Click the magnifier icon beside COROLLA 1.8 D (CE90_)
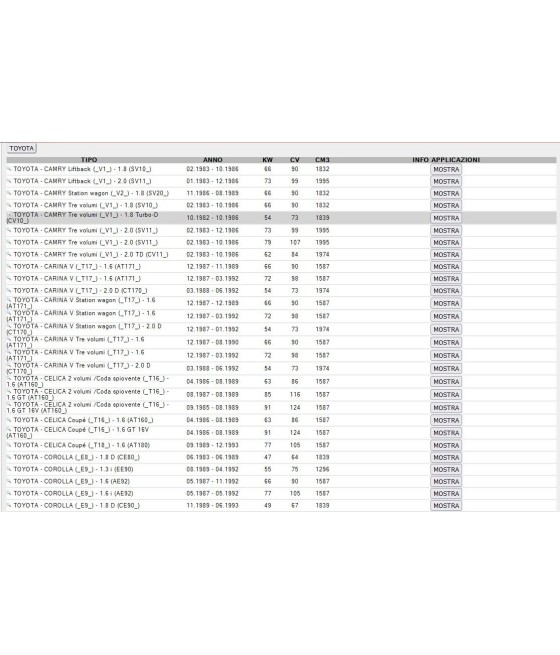The height and width of the screenshot is (655, 560). point(9,506)
